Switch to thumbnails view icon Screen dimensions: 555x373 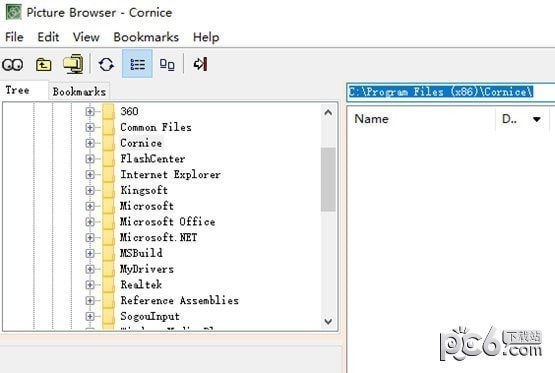coord(167,65)
